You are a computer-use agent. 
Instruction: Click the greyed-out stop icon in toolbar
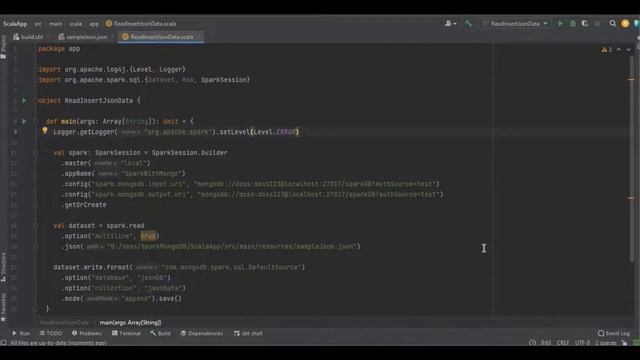coord(597,24)
